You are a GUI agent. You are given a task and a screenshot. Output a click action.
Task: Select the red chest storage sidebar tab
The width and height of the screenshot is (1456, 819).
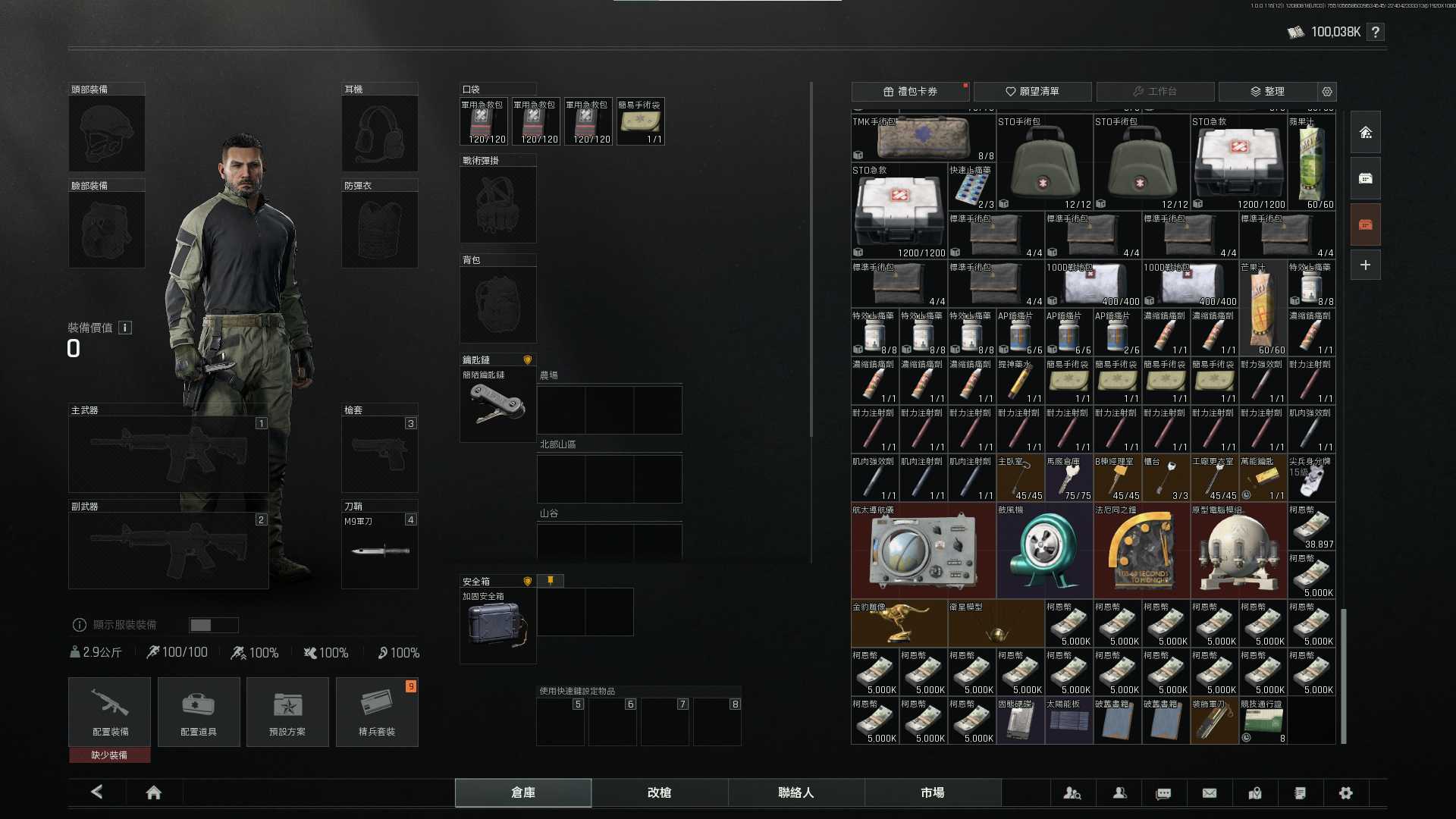pyautogui.click(x=1365, y=224)
